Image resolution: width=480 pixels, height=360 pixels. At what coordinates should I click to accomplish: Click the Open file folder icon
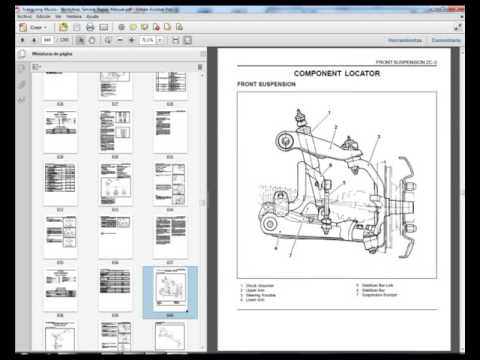pyautogui.click(x=63, y=27)
